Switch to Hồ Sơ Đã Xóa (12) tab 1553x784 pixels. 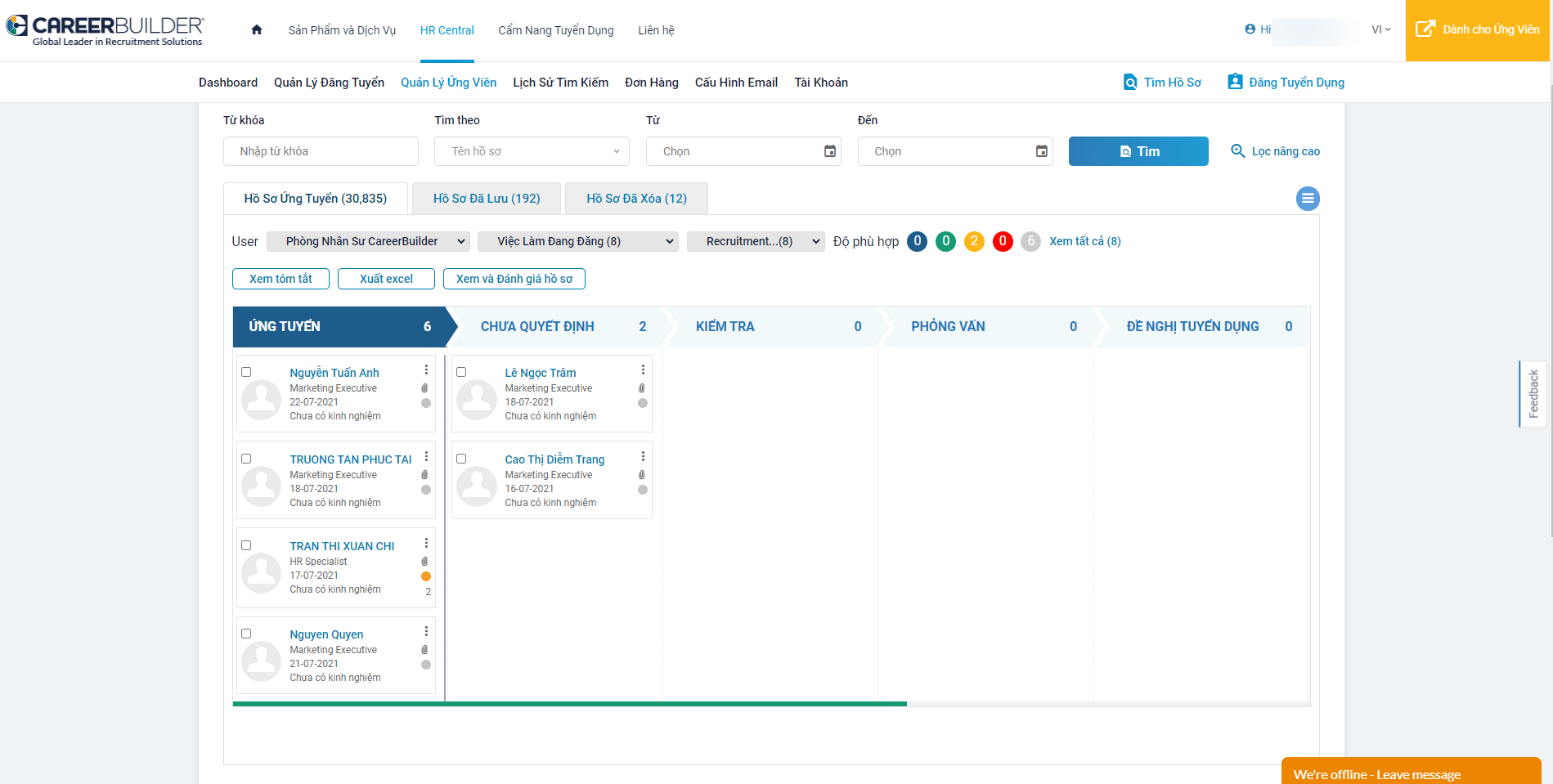coord(636,199)
